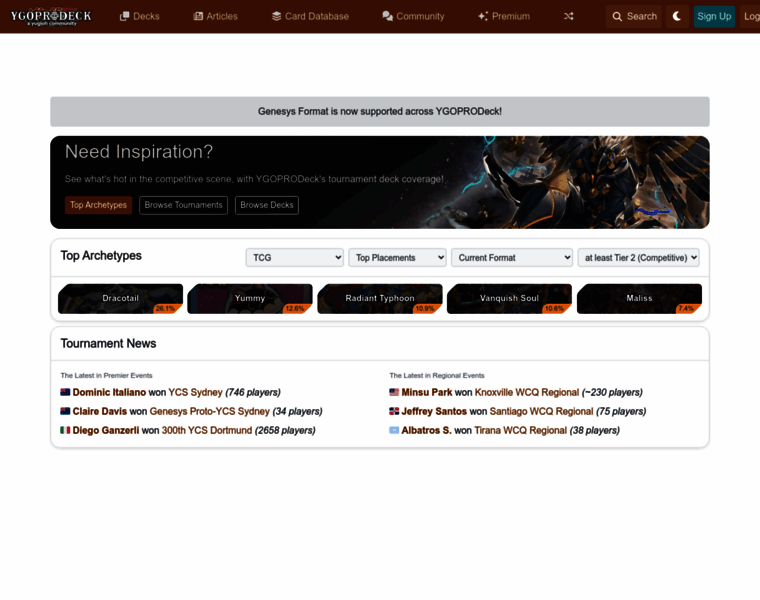Open the 300th YCS Dortmund link
The height and width of the screenshot is (600, 760).
[207, 430]
